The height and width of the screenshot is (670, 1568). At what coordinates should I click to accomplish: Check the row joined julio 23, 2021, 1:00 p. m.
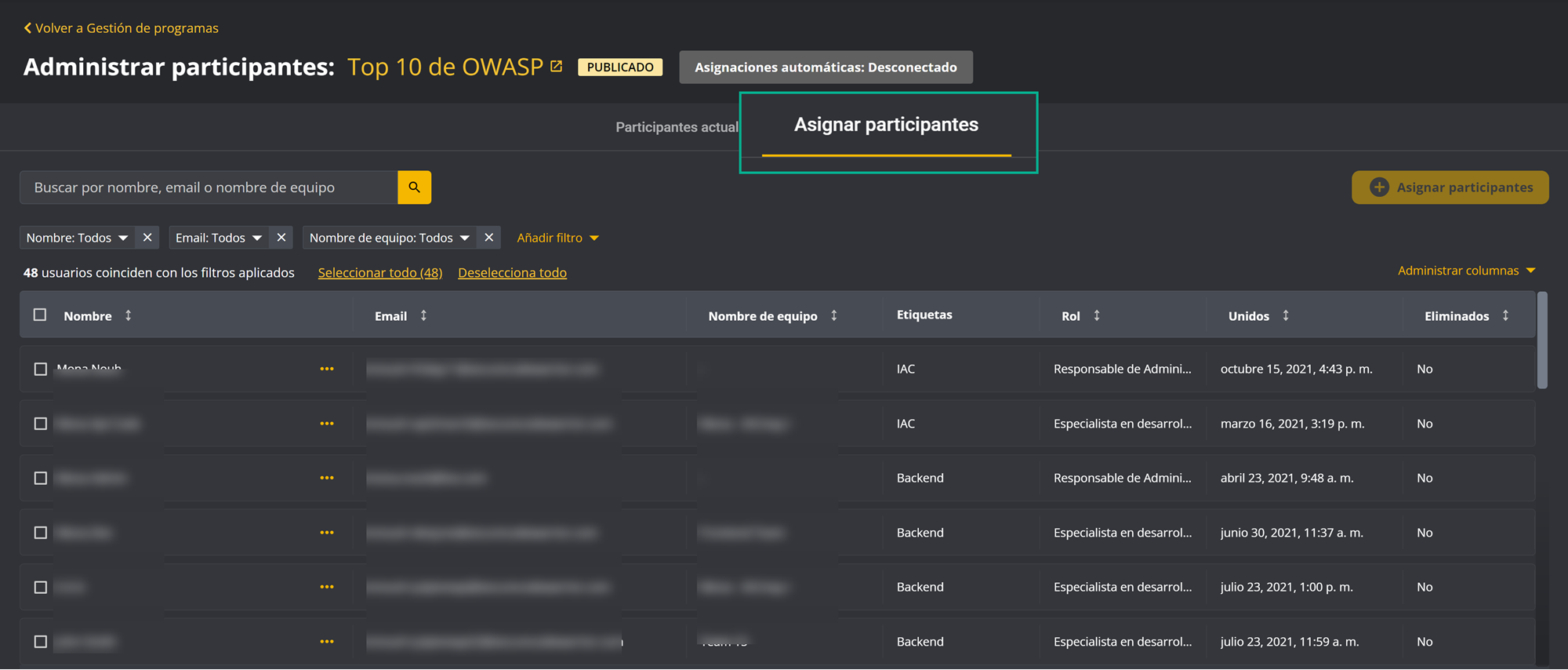41,587
